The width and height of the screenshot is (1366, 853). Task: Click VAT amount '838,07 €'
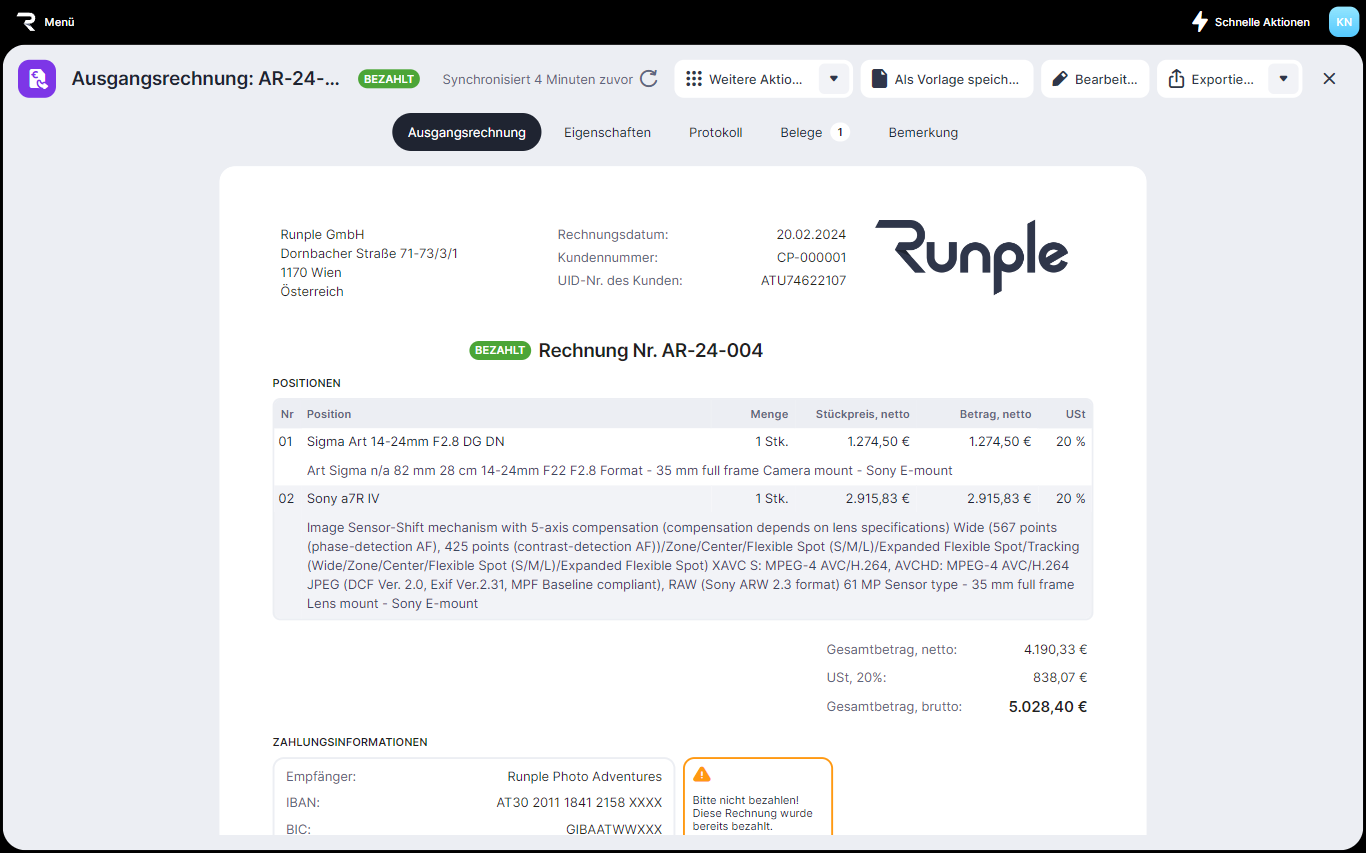[x=1060, y=678]
